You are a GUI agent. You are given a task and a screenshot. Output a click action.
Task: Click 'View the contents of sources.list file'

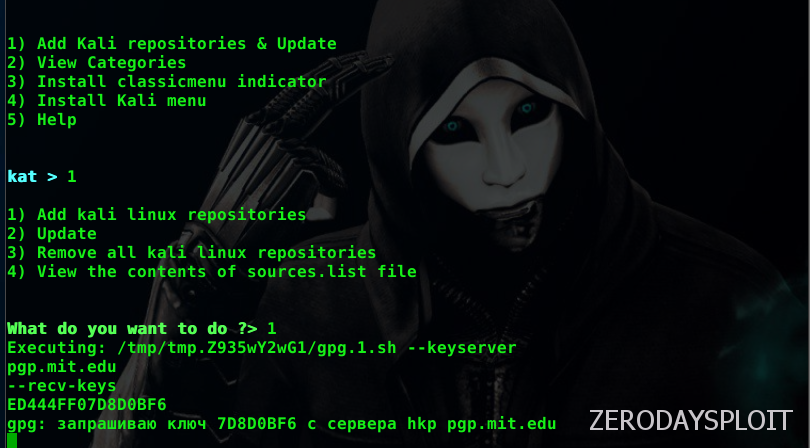tap(212, 272)
